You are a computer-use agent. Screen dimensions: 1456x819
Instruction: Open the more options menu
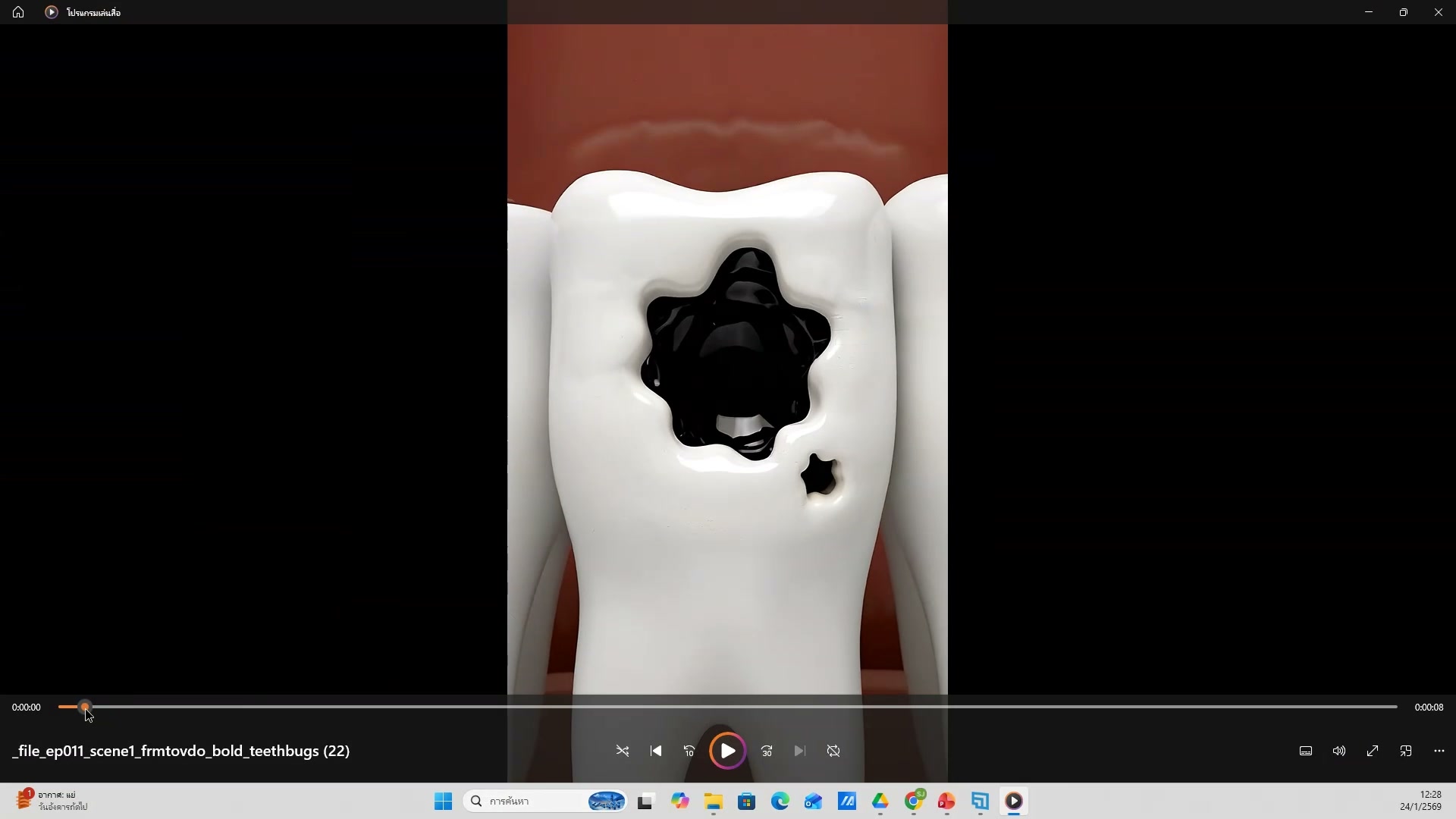1439,751
